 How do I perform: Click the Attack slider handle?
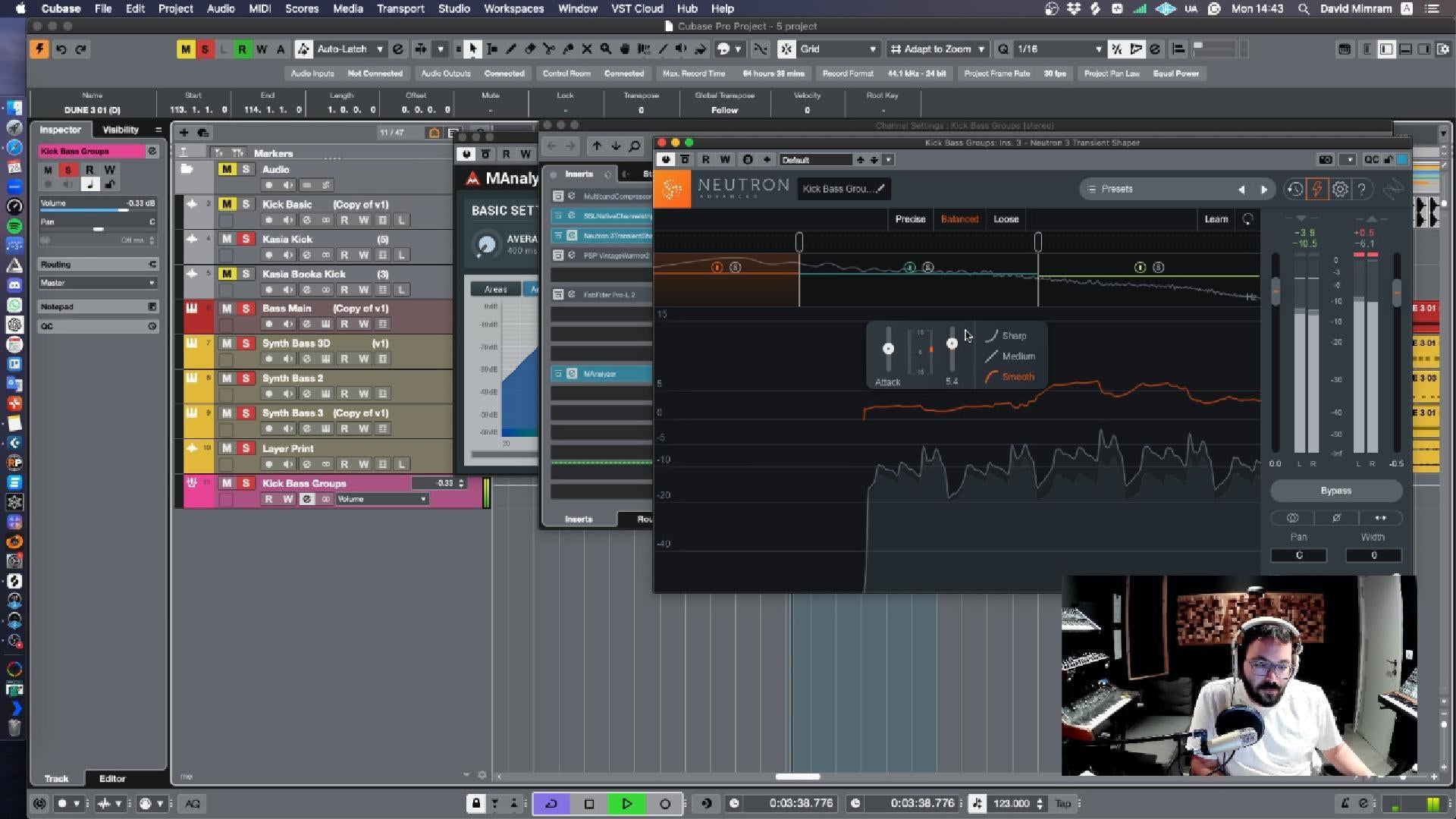[888, 348]
